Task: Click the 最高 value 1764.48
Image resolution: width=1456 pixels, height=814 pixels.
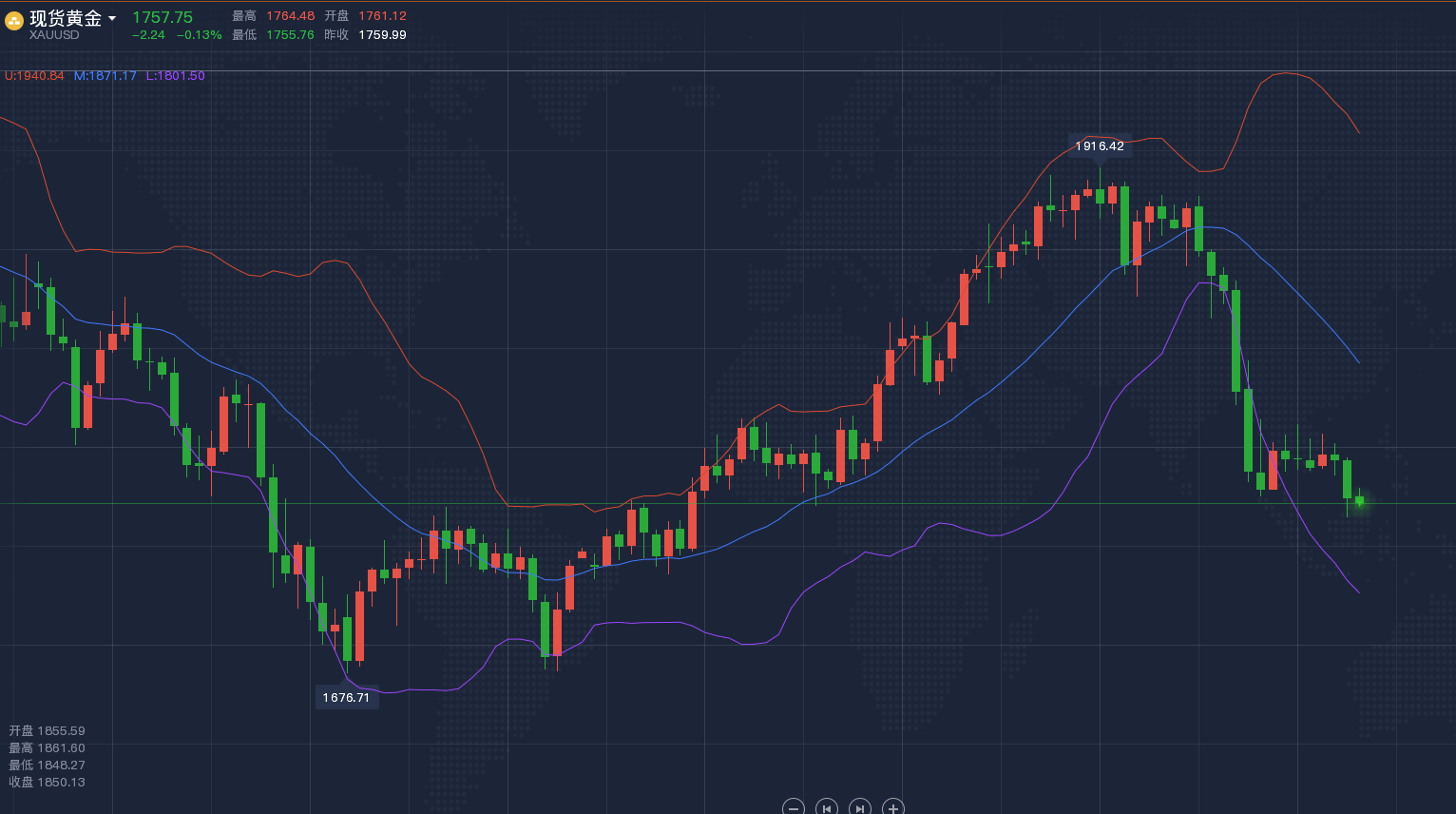Action: (290, 16)
